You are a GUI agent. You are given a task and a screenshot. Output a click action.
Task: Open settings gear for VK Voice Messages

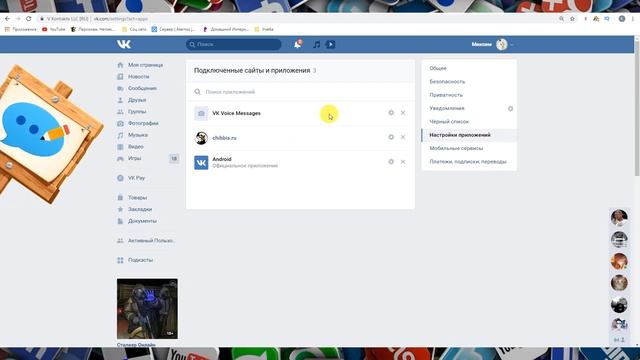pyautogui.click(x=391, y=113)
